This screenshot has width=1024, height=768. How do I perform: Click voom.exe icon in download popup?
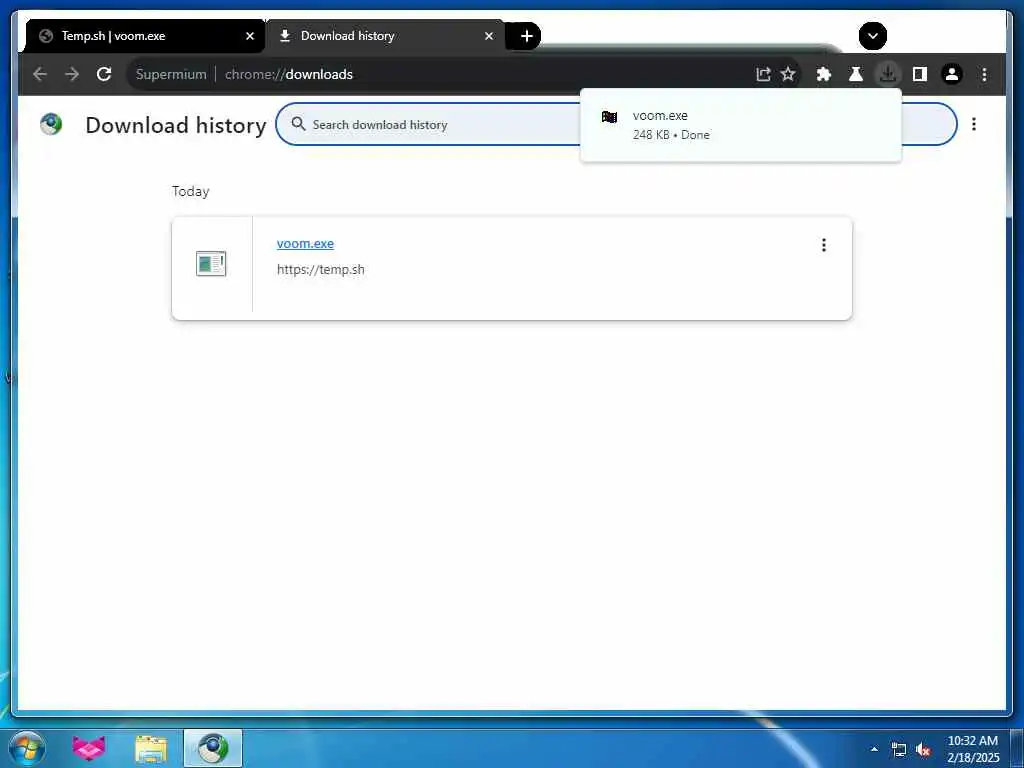pos(609,117)
